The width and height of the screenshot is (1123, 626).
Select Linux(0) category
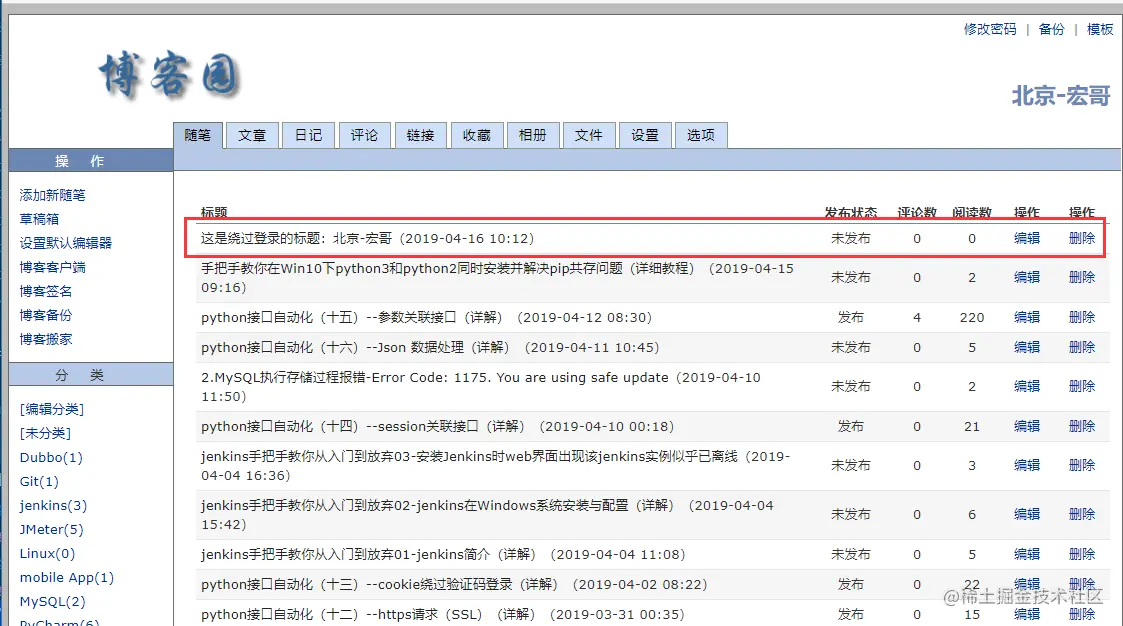pyautogui.click(x=47, y=554)
